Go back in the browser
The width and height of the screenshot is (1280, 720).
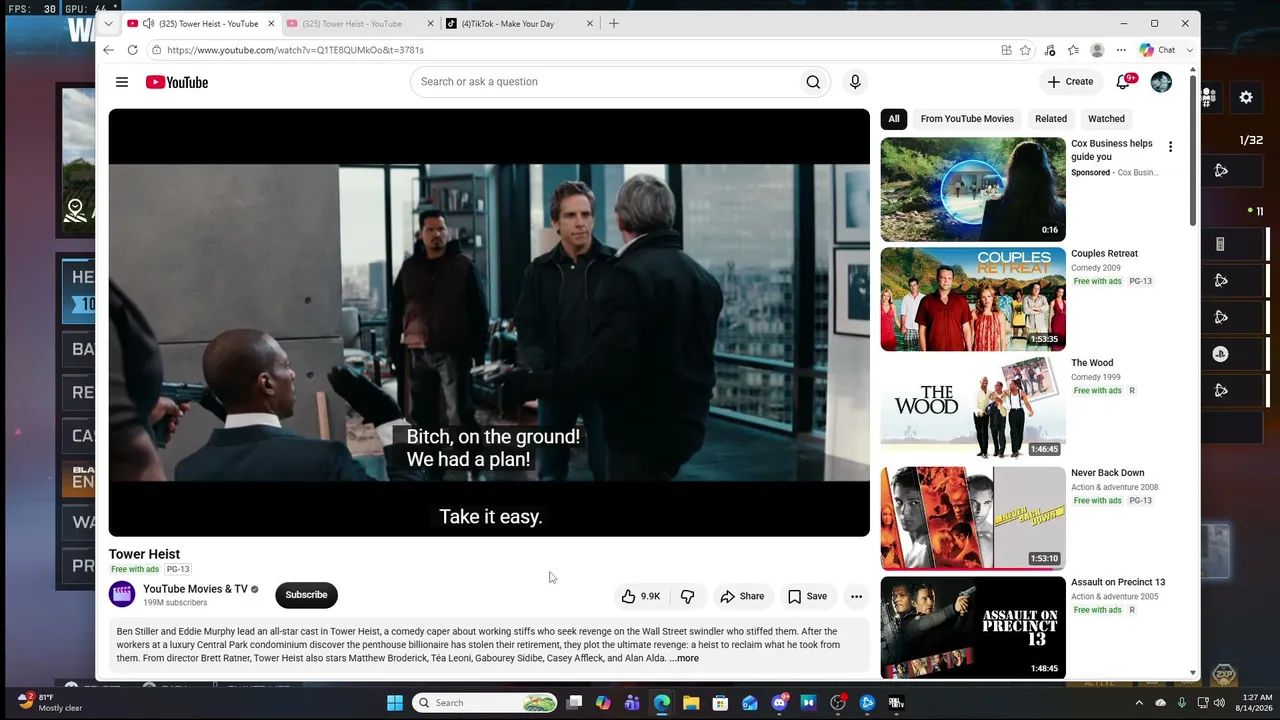point(108,50)
